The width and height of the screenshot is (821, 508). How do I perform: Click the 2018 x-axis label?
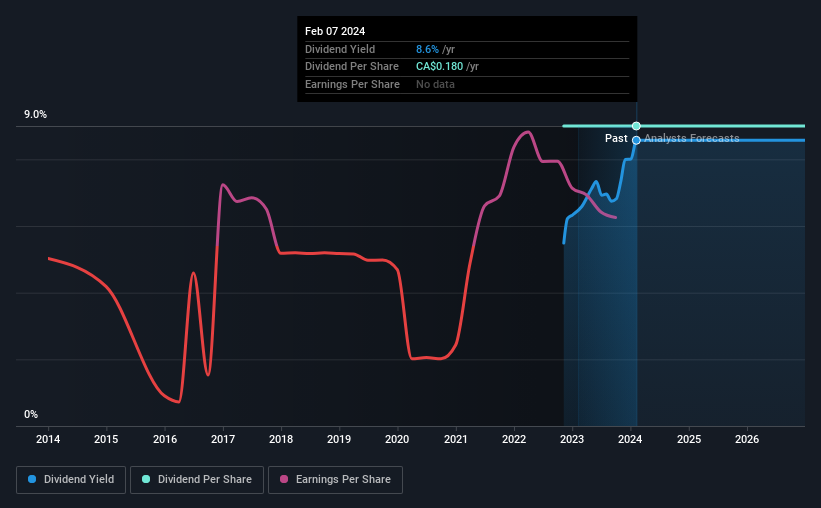click(281, 439)
